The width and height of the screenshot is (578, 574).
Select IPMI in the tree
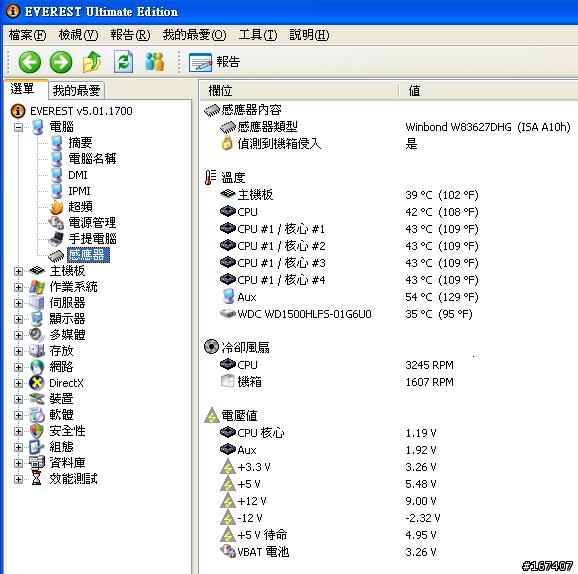point(79,191)
